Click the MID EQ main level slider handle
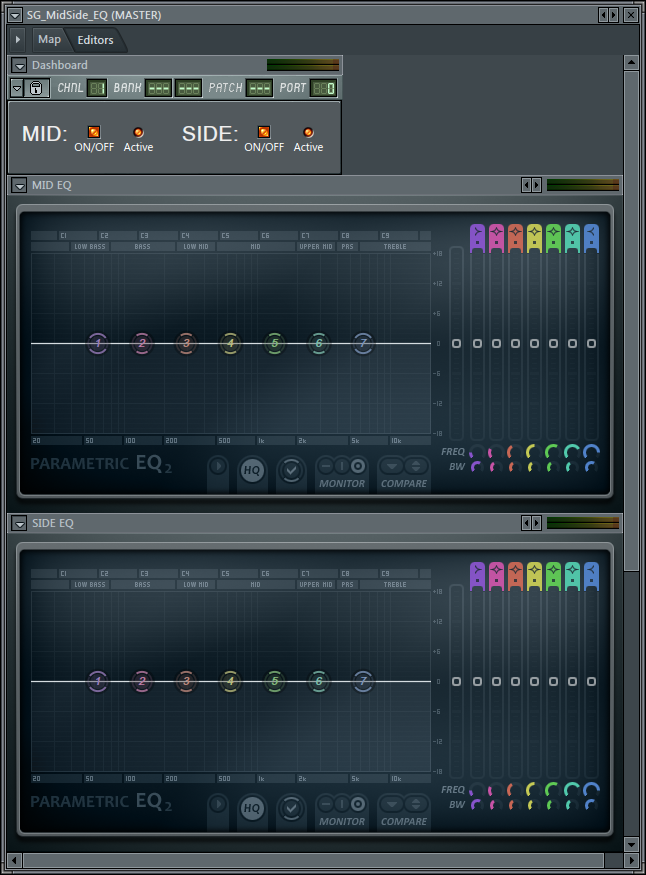The image size is (646, 875). (456, 344)
